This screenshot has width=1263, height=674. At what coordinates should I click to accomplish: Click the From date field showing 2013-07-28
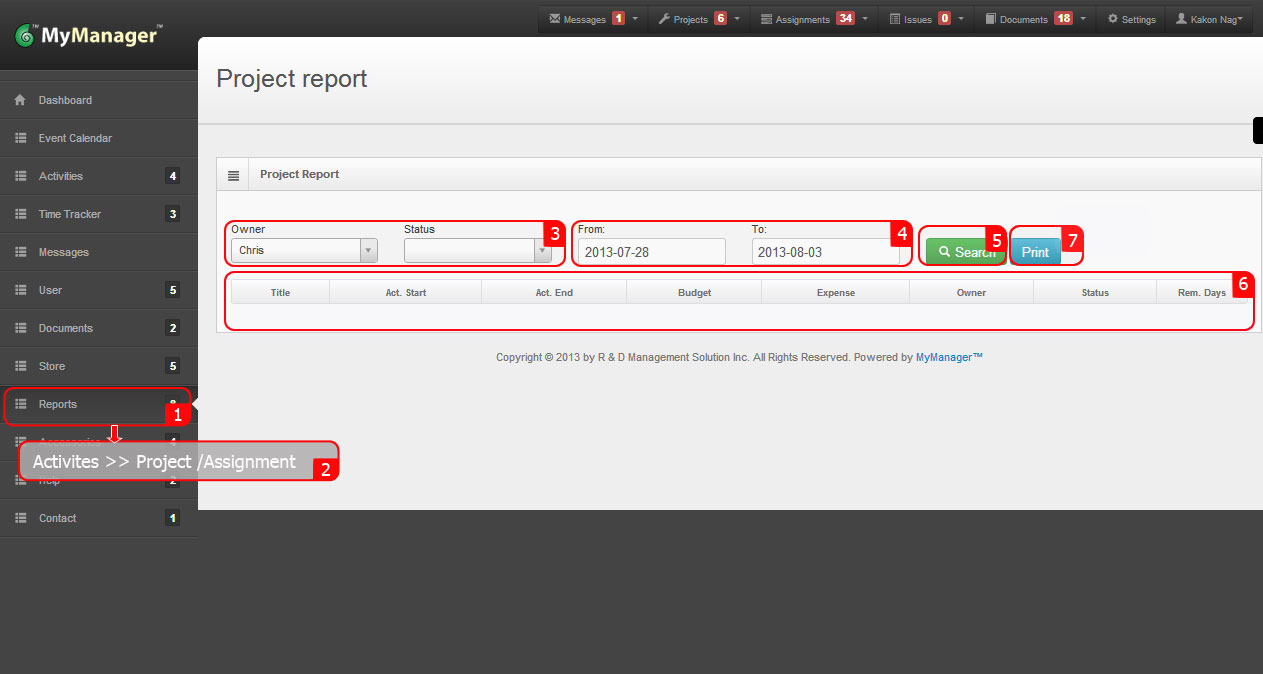(x=650, y=252)
